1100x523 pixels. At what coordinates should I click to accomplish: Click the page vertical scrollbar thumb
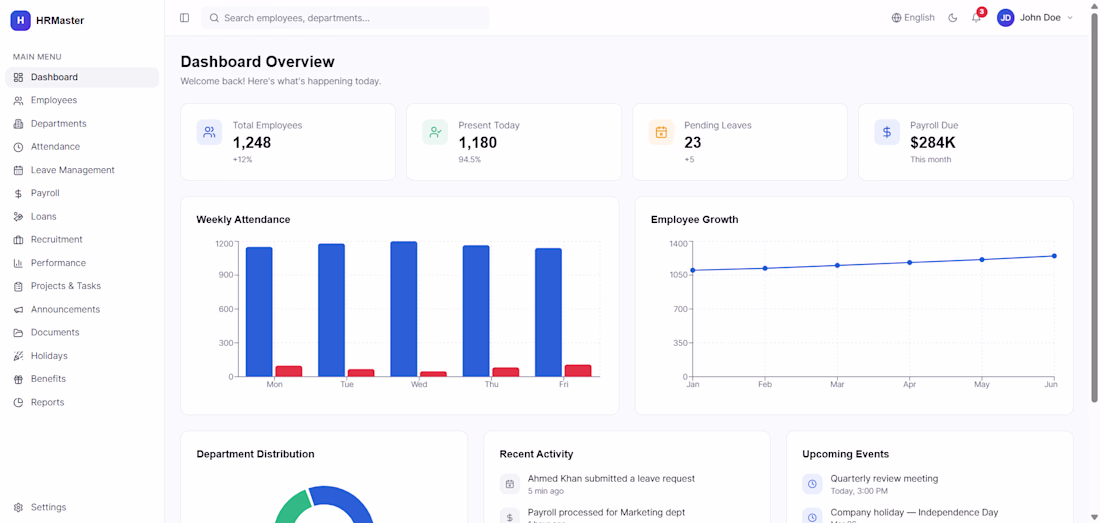[x=1094, y=208]
